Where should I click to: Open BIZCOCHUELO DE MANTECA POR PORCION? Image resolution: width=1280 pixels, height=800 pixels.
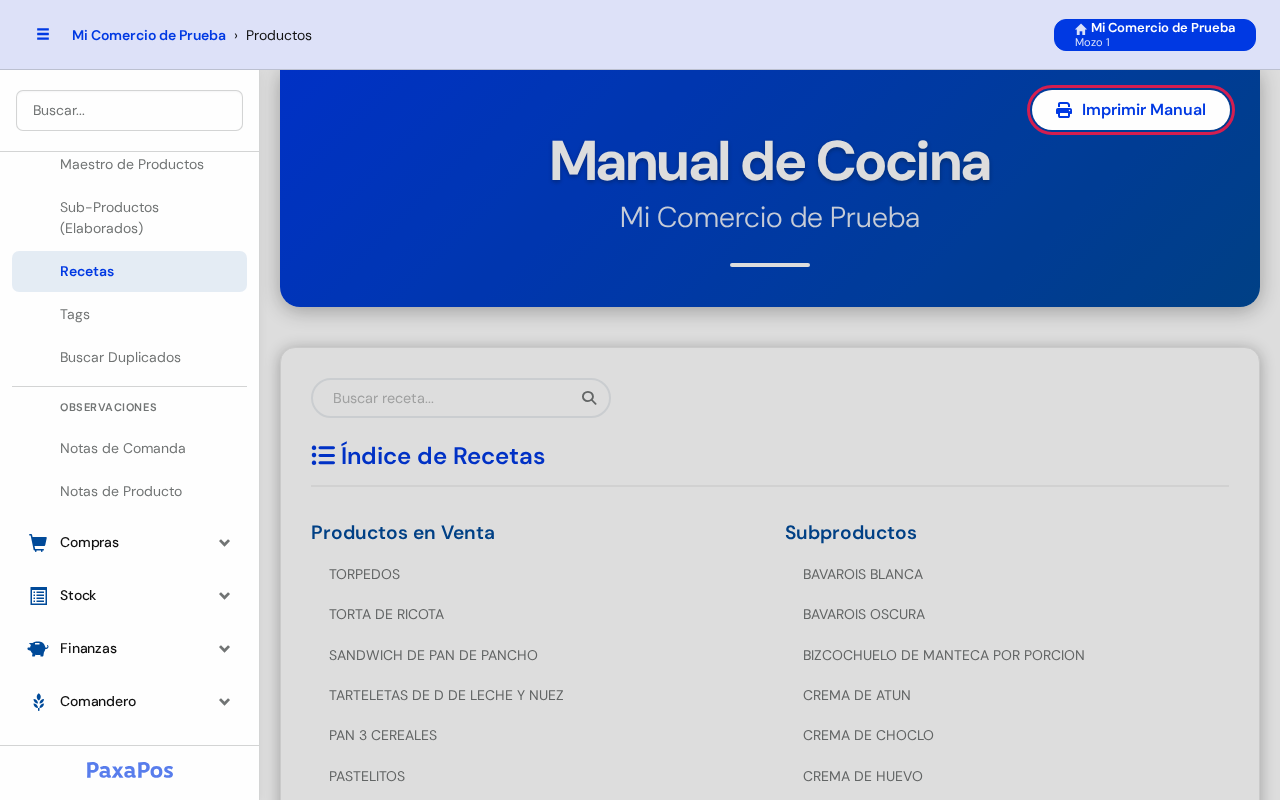[x=944, y=655]
